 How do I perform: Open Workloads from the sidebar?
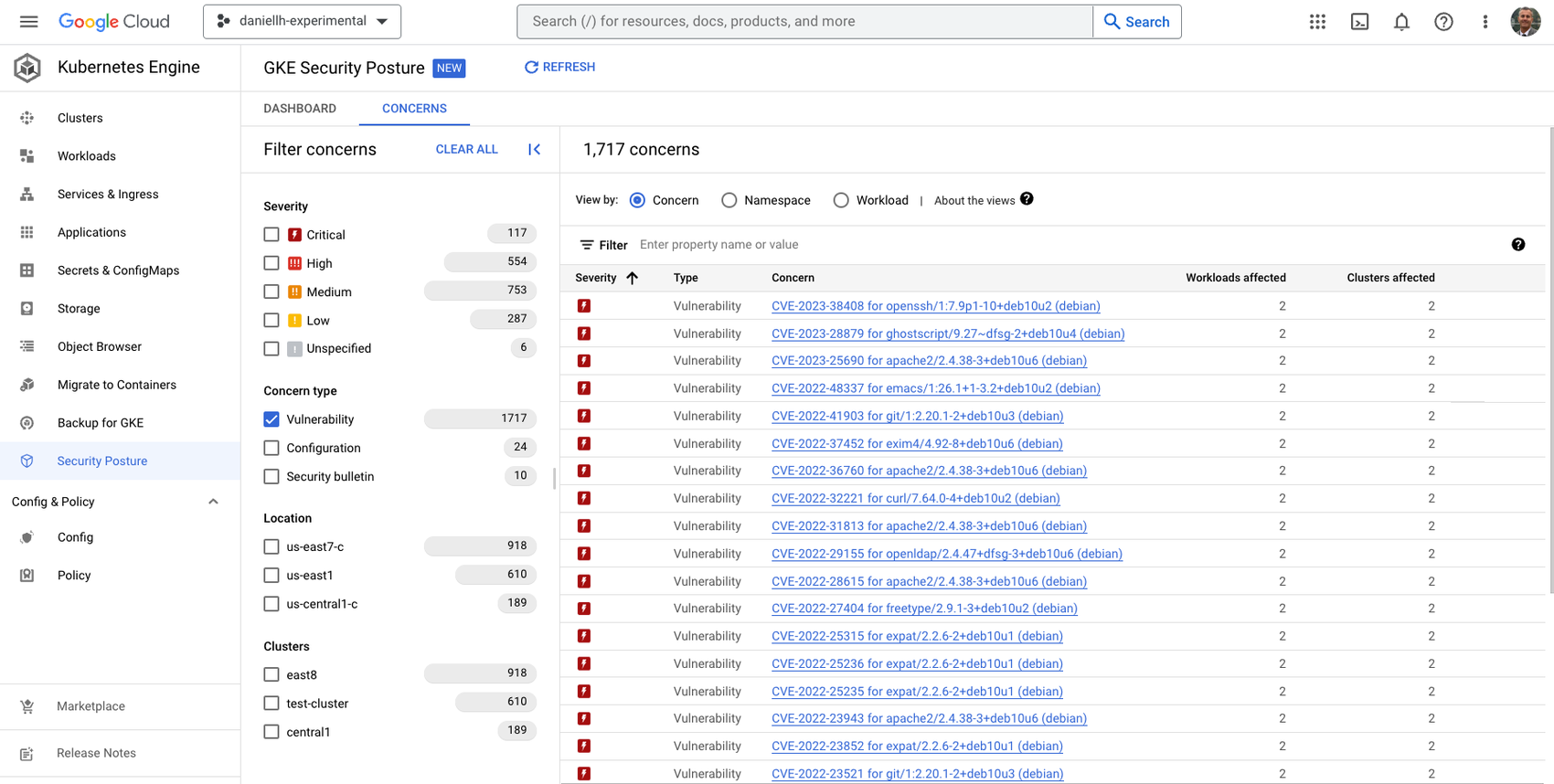point(87,156)
